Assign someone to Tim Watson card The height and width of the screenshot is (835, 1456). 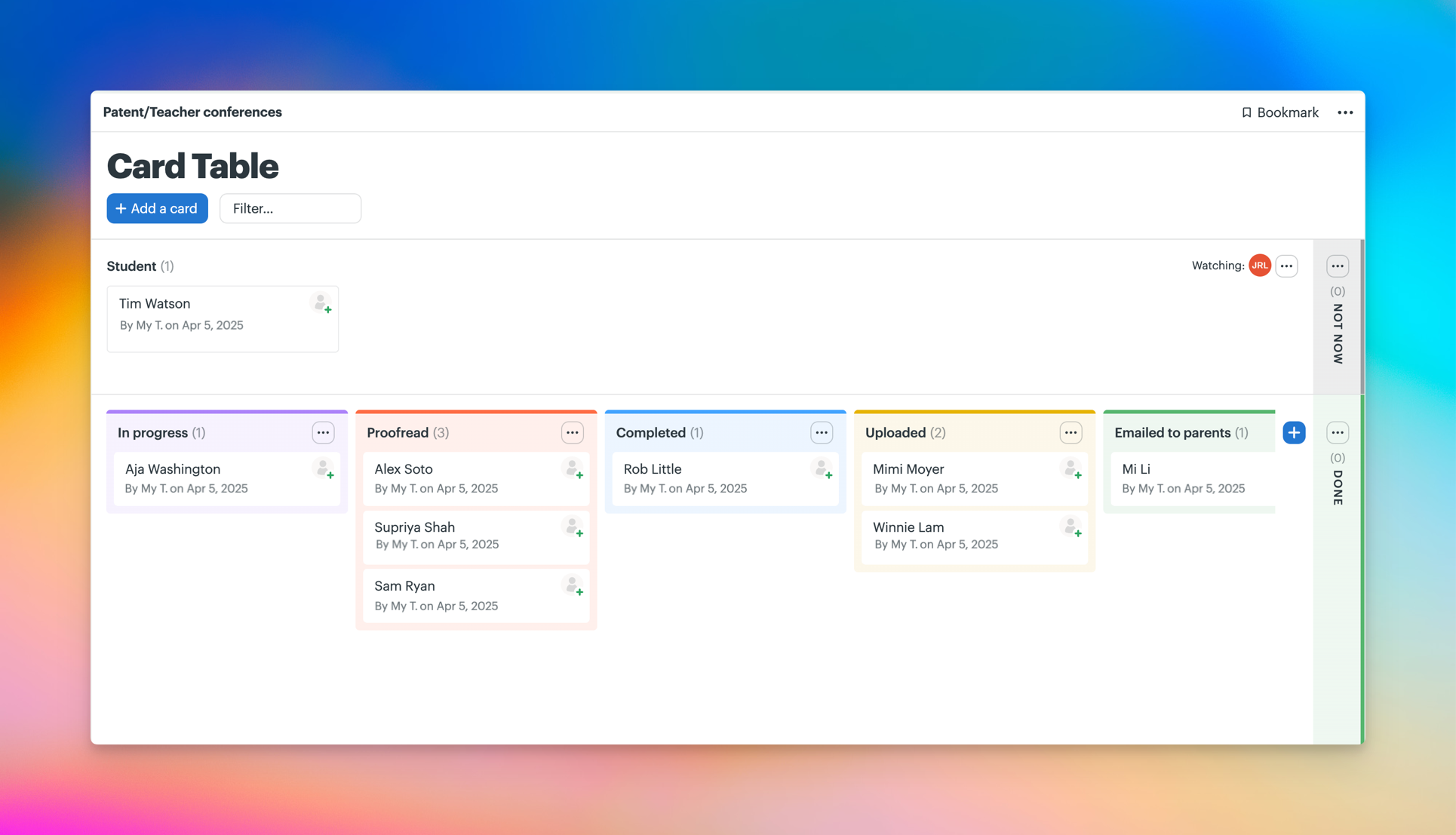tap(322, 304)
